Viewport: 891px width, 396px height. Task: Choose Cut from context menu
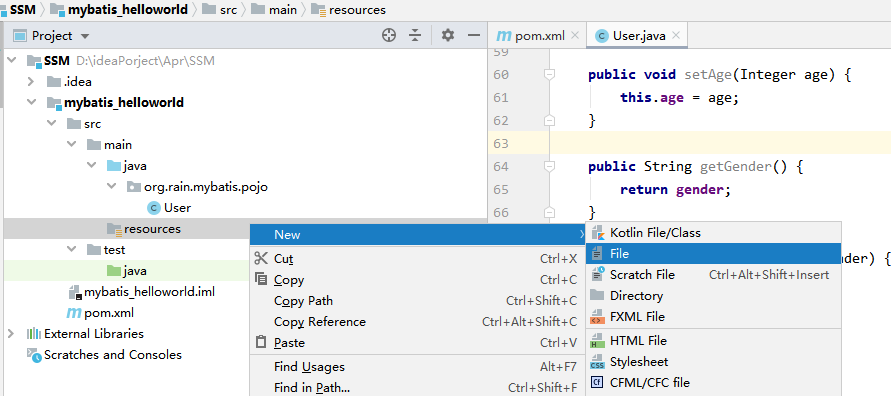pyautogui.click(x=418, y=259)
